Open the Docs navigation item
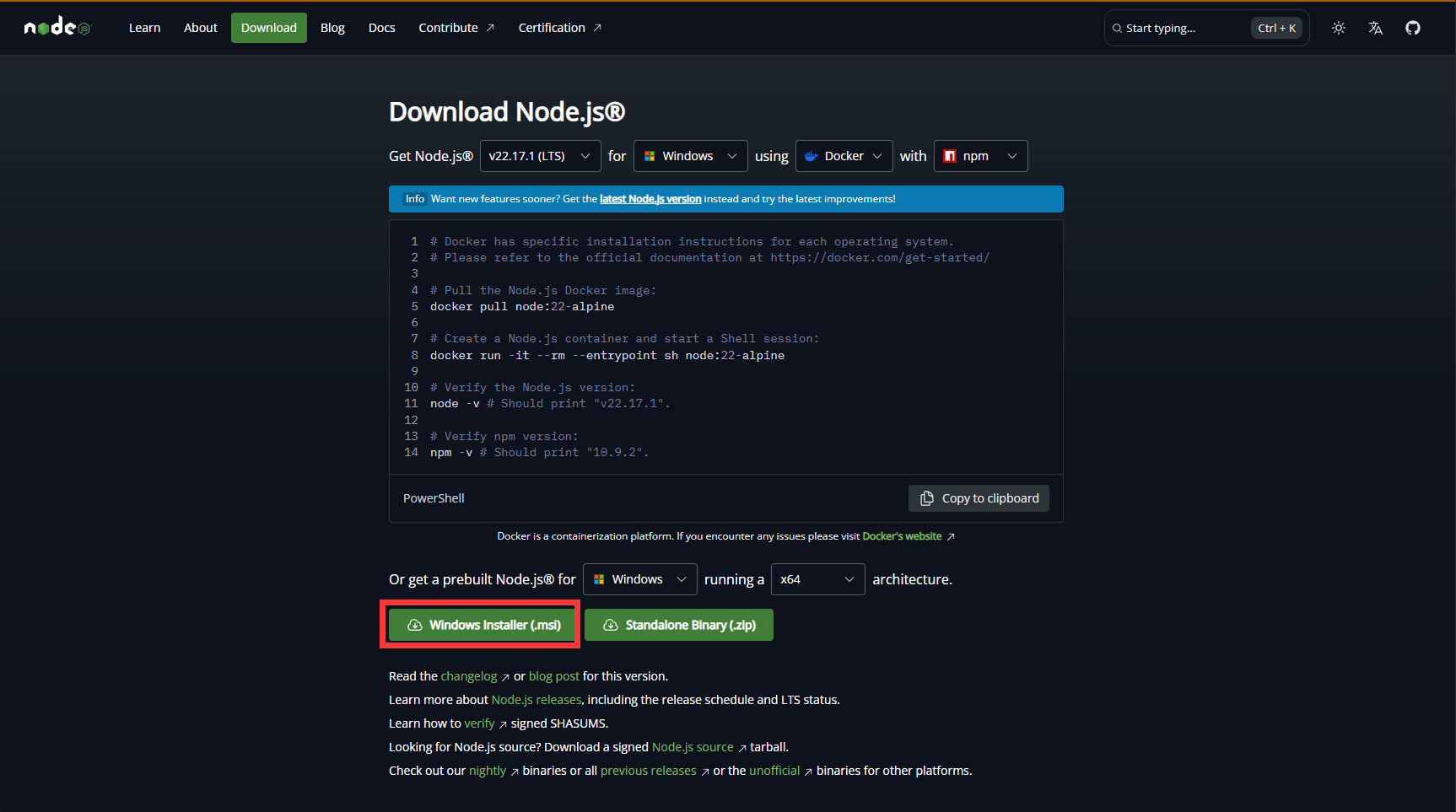This screenshot has width=1456, height=812. (x=381, y=28)
